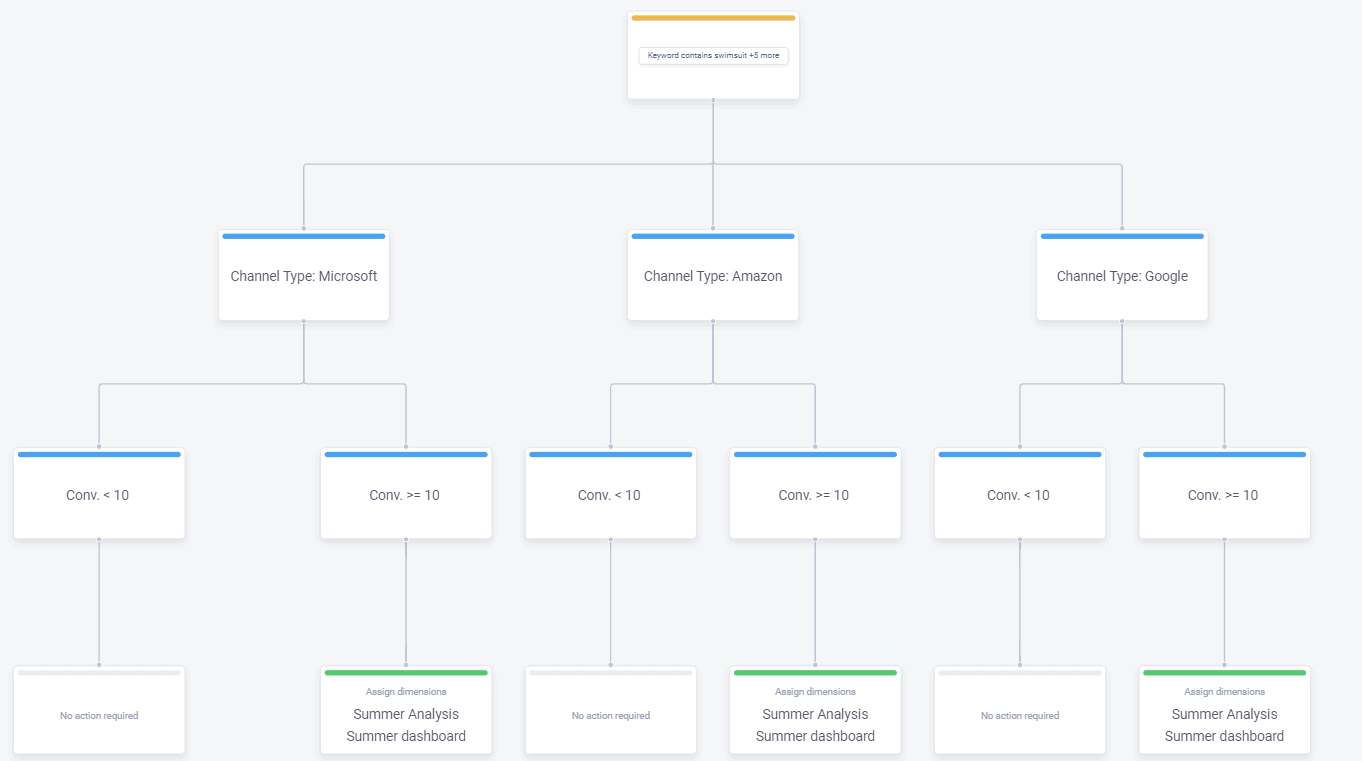Click the 'Keyword contains swimsuit +5 more' filter chip
The image size is (1362, 761).
(713, 56)
